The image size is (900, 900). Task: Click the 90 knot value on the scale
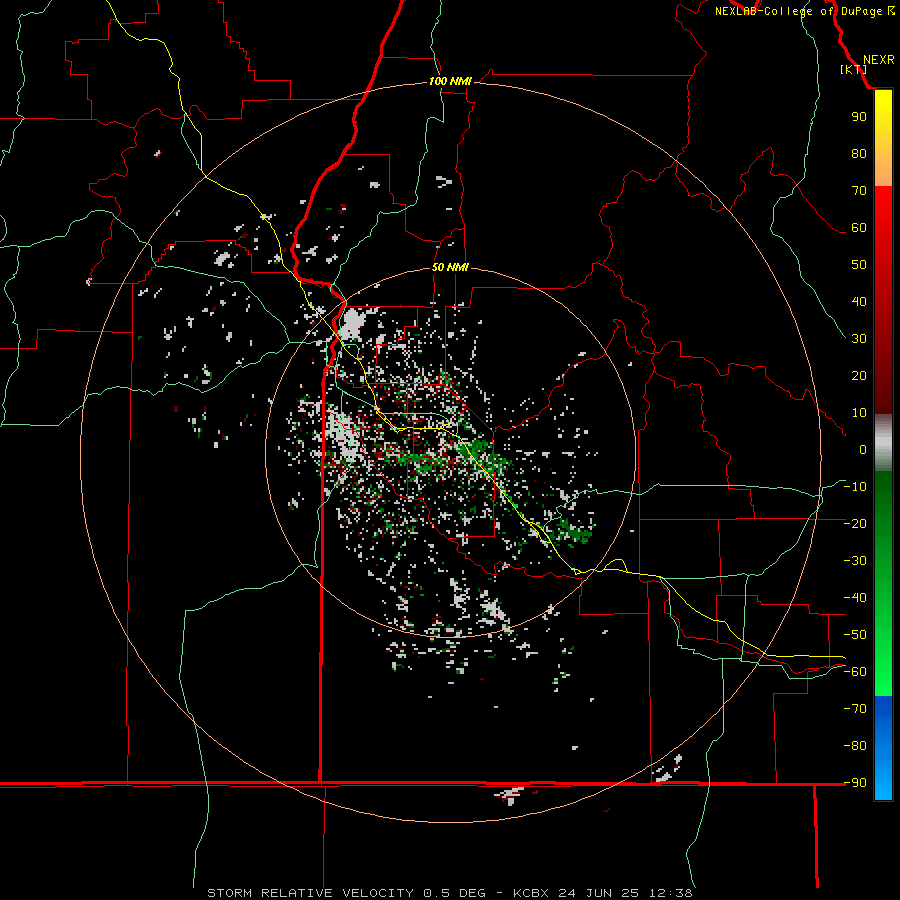pos(859,117)
